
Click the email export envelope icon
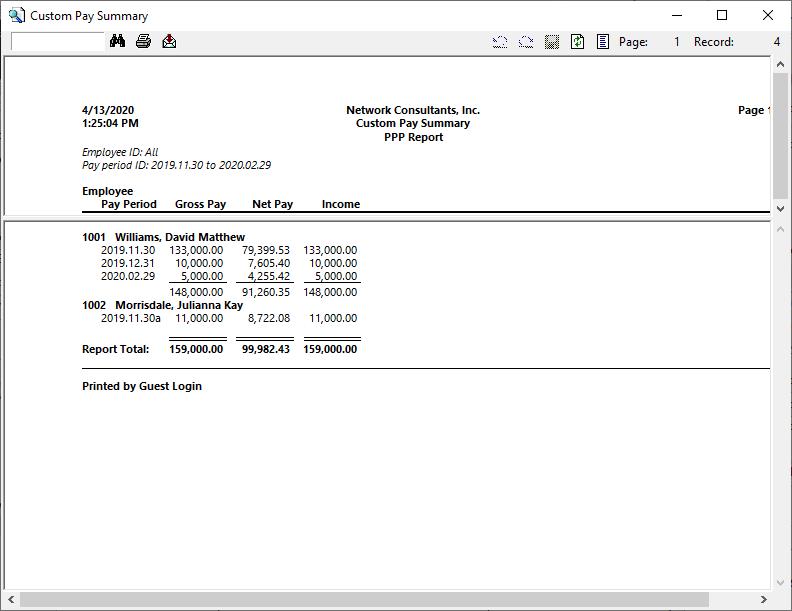click(x=169, y=41)
